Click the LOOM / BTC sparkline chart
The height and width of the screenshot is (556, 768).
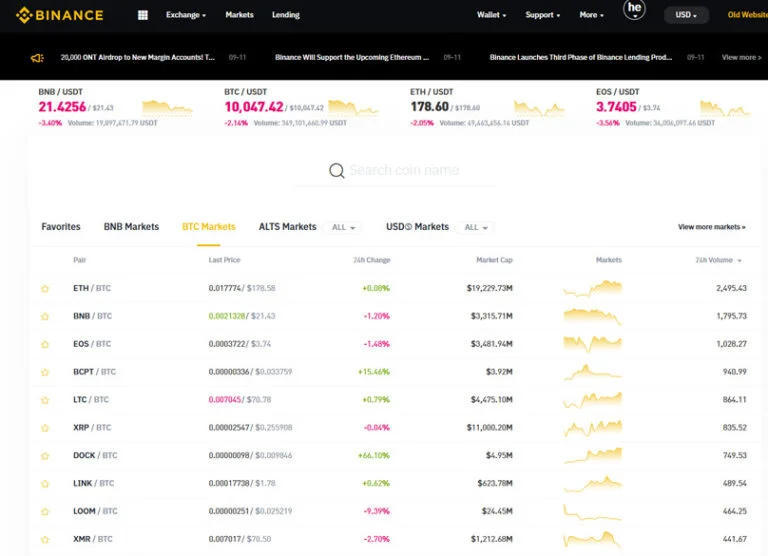click(593, 512)
